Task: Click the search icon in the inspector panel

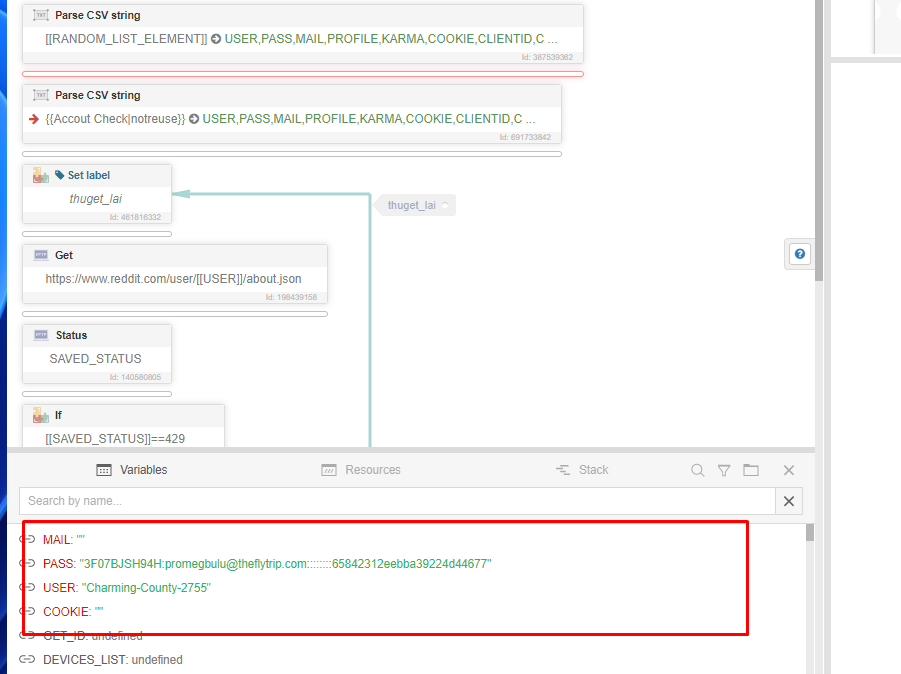Action: [x=698, y=470]
